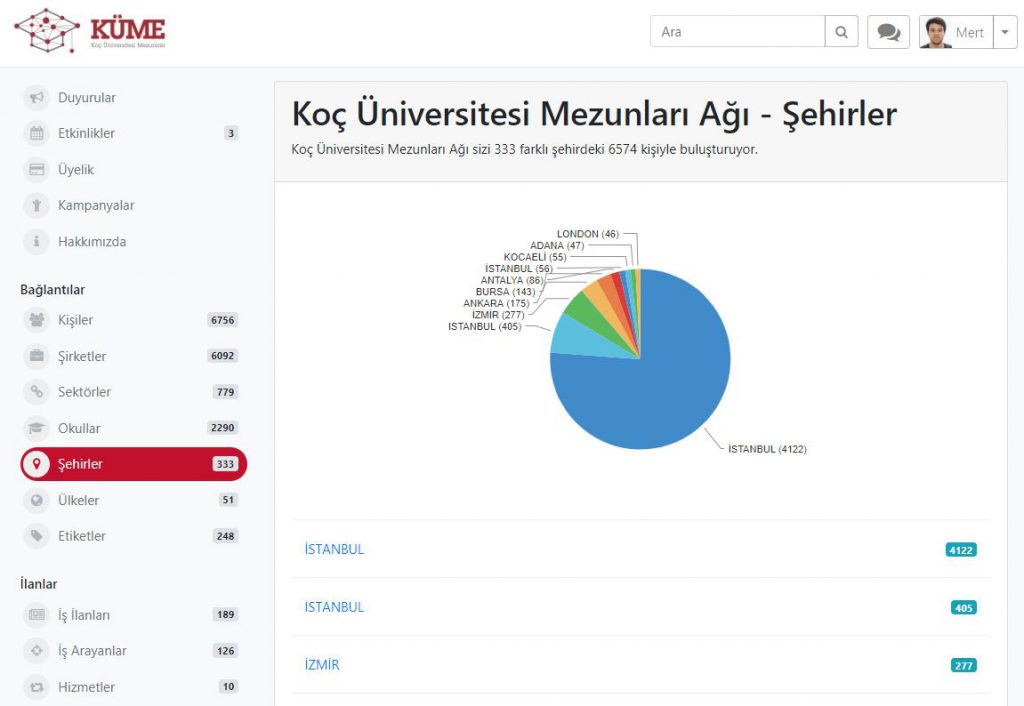Click the Kampanyalar icon
Image resolution: width=1024 pixels, height=706 pixels.
[x=37, y=206]
